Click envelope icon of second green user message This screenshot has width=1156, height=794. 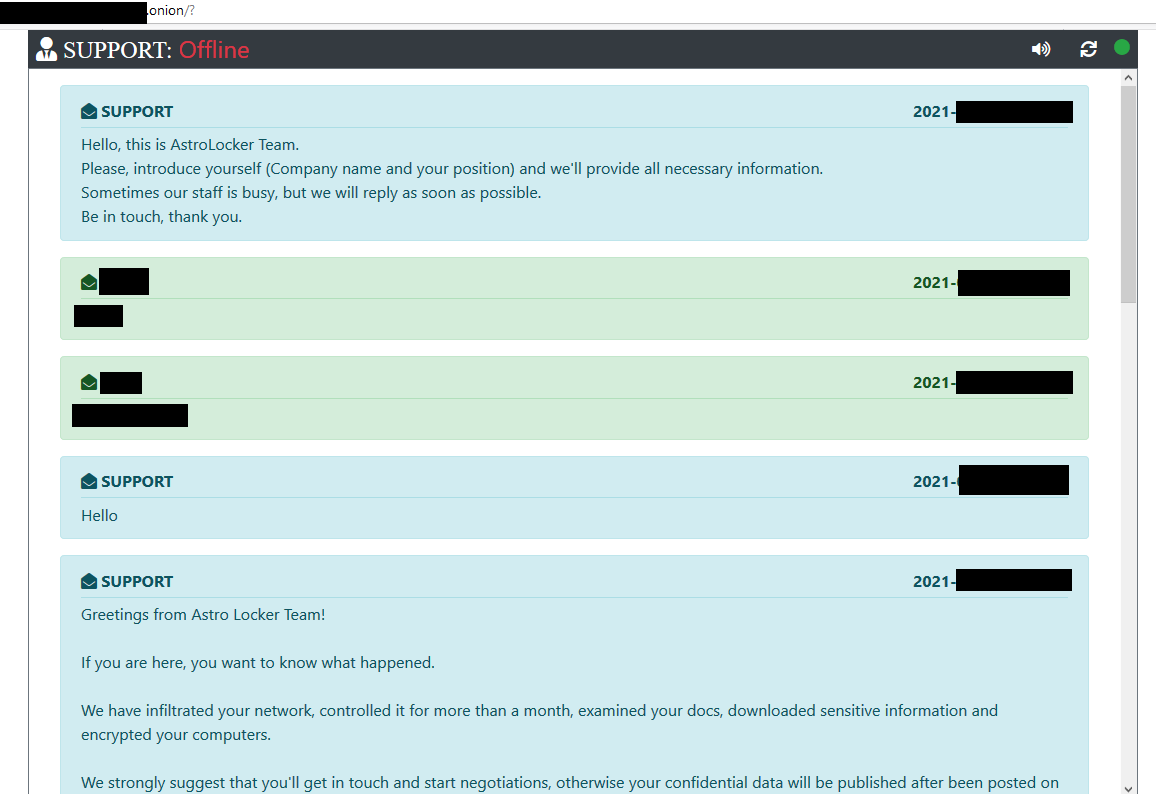(89, 383)
